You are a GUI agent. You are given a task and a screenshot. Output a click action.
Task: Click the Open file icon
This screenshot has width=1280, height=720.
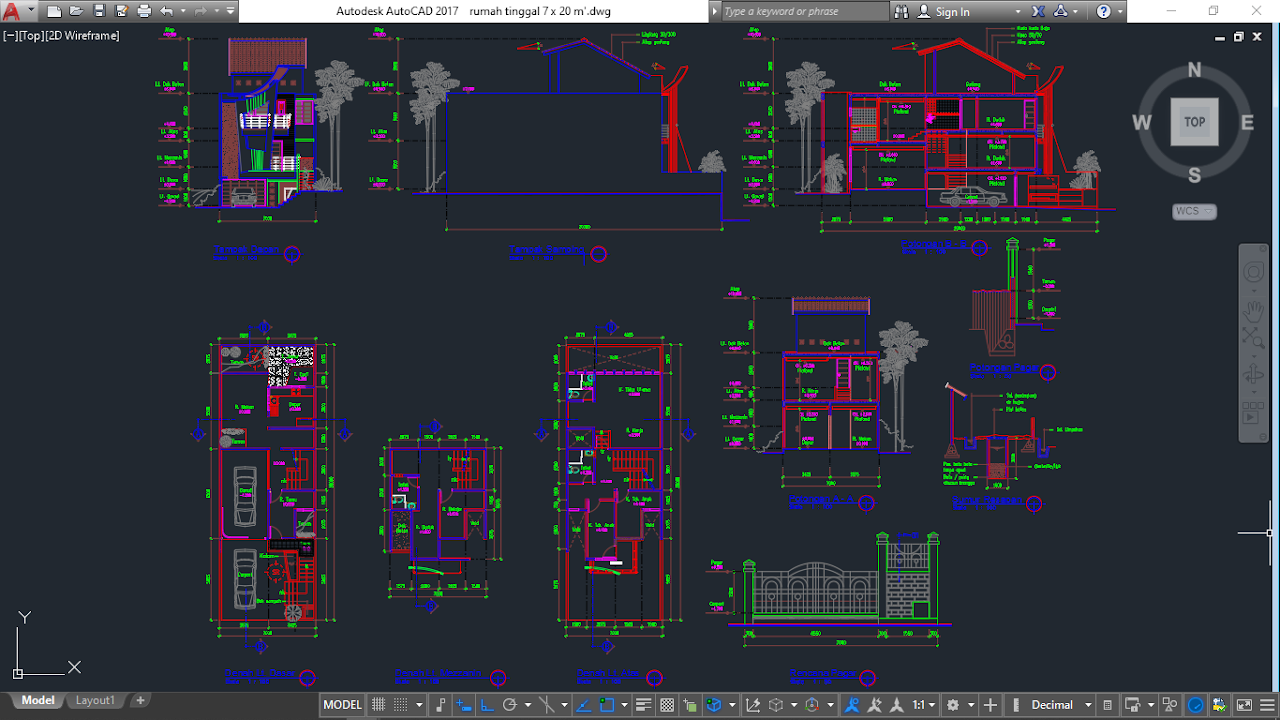[77, 11]
